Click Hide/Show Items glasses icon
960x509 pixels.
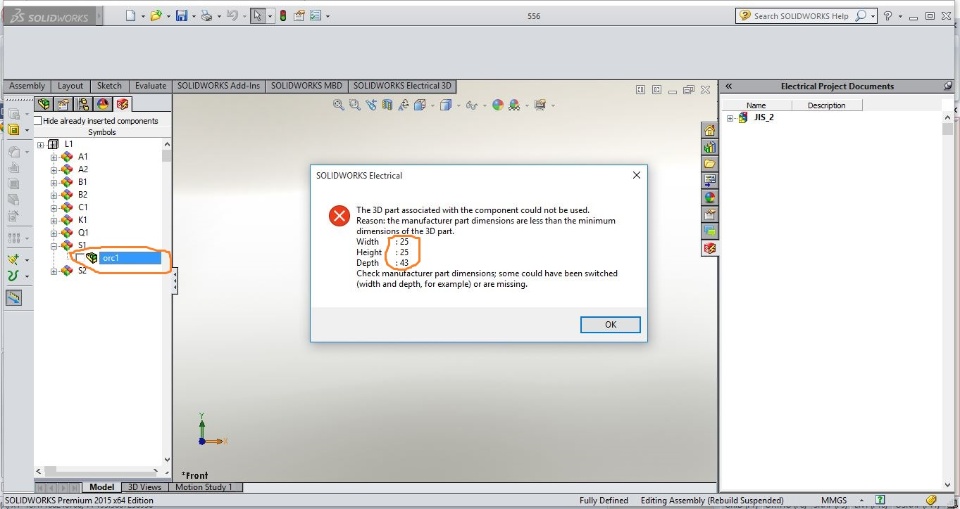(x=471, y=105)
